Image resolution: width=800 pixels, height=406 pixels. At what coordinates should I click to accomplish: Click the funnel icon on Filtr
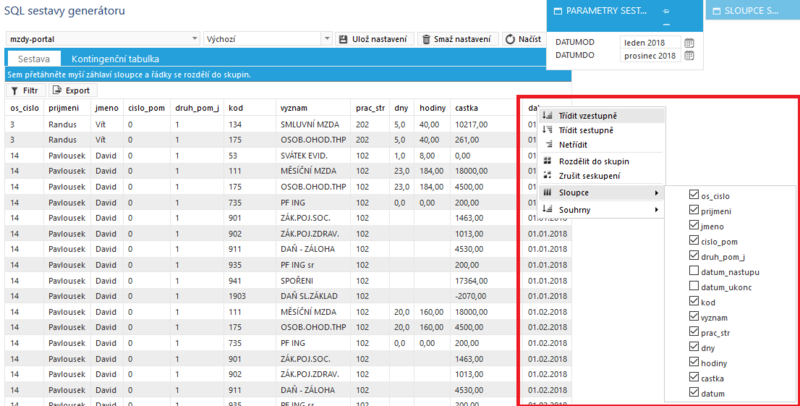coord(14,90)
